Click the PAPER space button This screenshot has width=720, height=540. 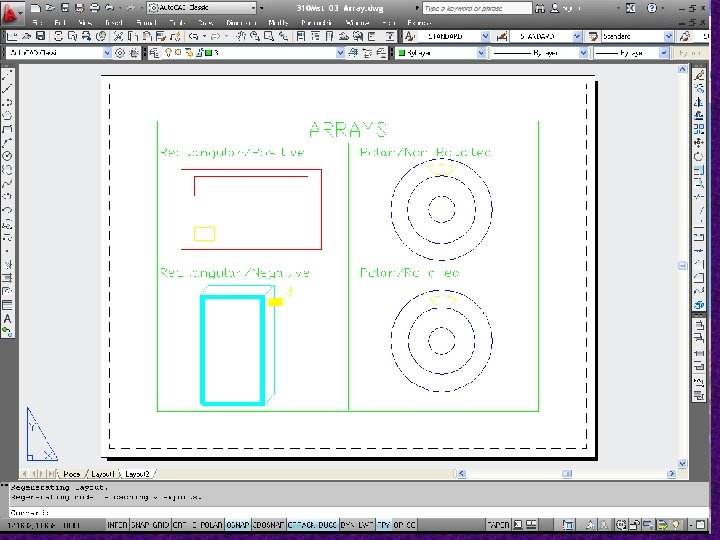498,524
